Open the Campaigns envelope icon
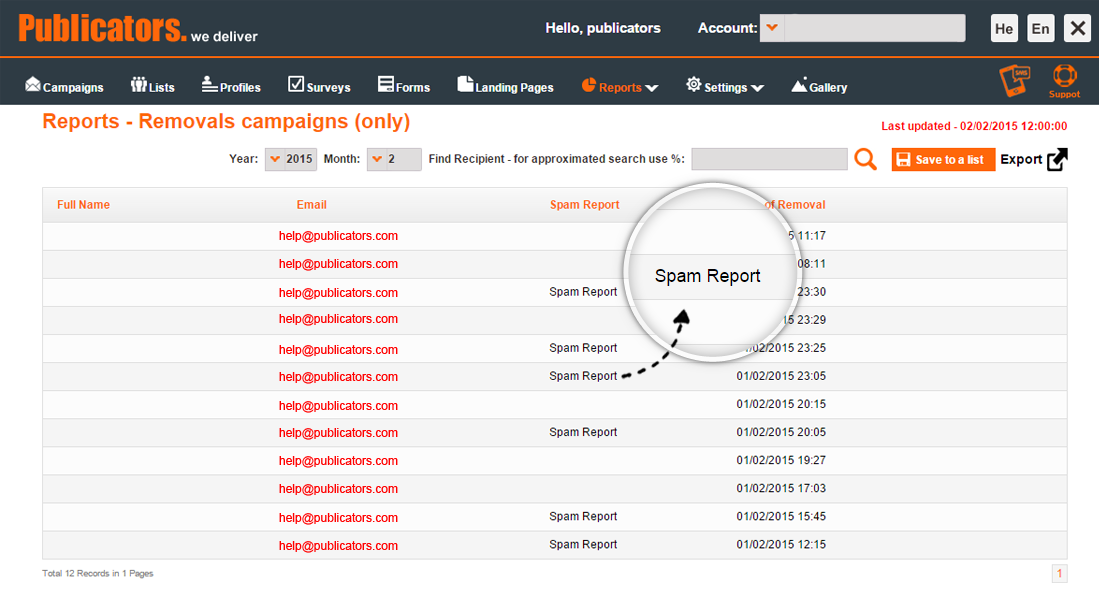Image resolution: width=1099 pixels, height=608 pixels. click(x=33, y=85)
